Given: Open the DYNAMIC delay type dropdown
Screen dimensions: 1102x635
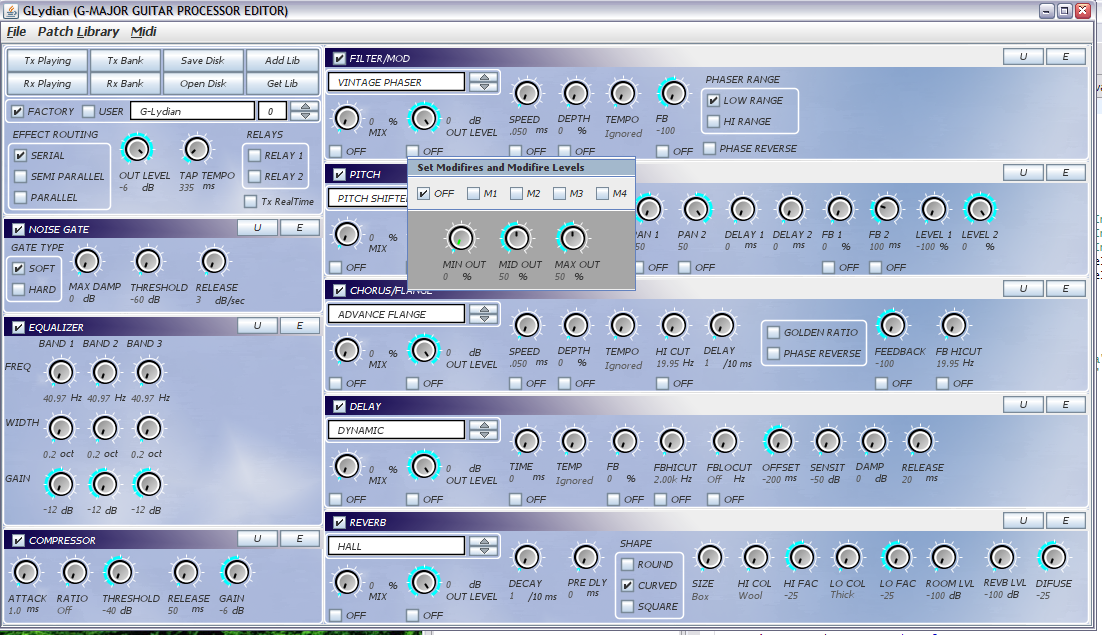Looking at the screenshot, I should tap(396, 430).
